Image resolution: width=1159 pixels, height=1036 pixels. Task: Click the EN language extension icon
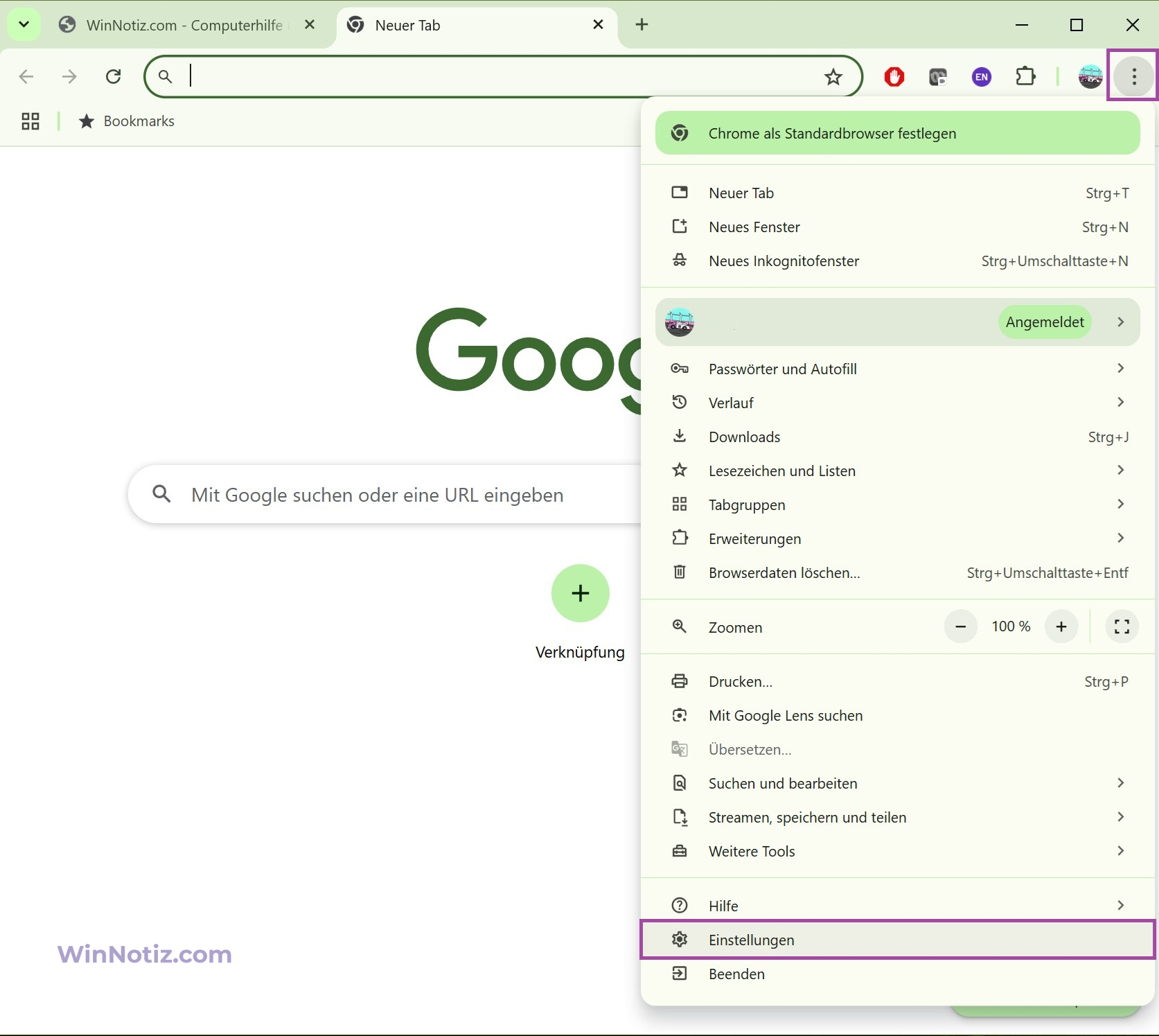click(x=981, y=76)
